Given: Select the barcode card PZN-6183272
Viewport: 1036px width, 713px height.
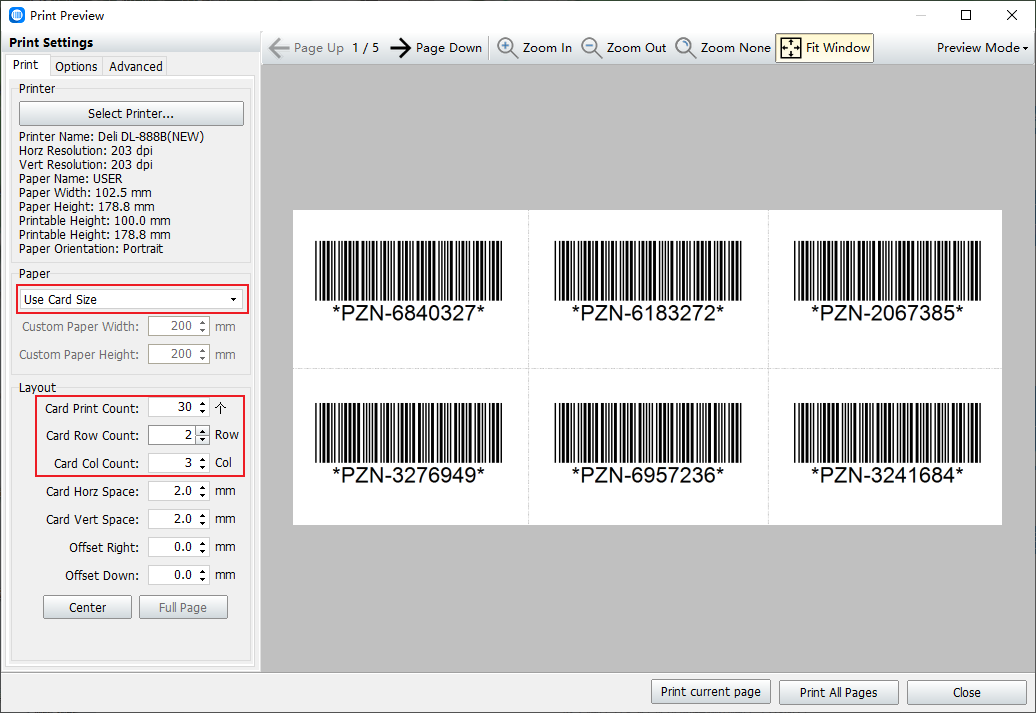Looking at the screenshot, I should (x=648, y=282).
